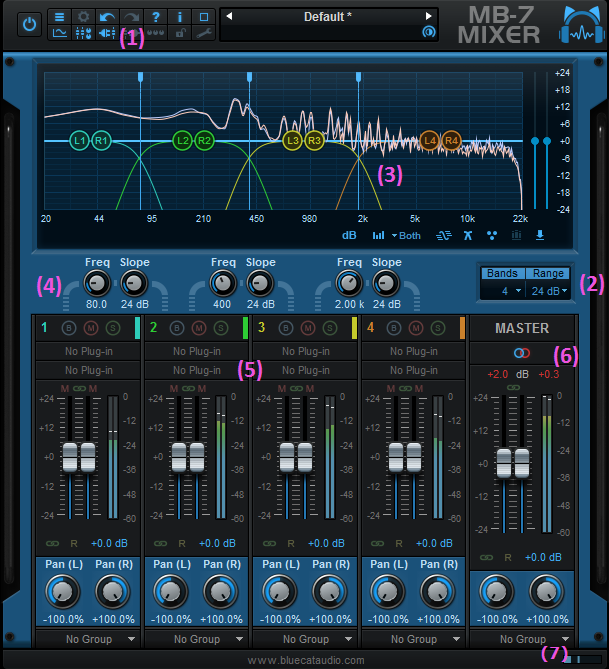Mute band 1 with M button
This screenshot has width=609, height=669.
pyautogui.click(x=90, y=328)
